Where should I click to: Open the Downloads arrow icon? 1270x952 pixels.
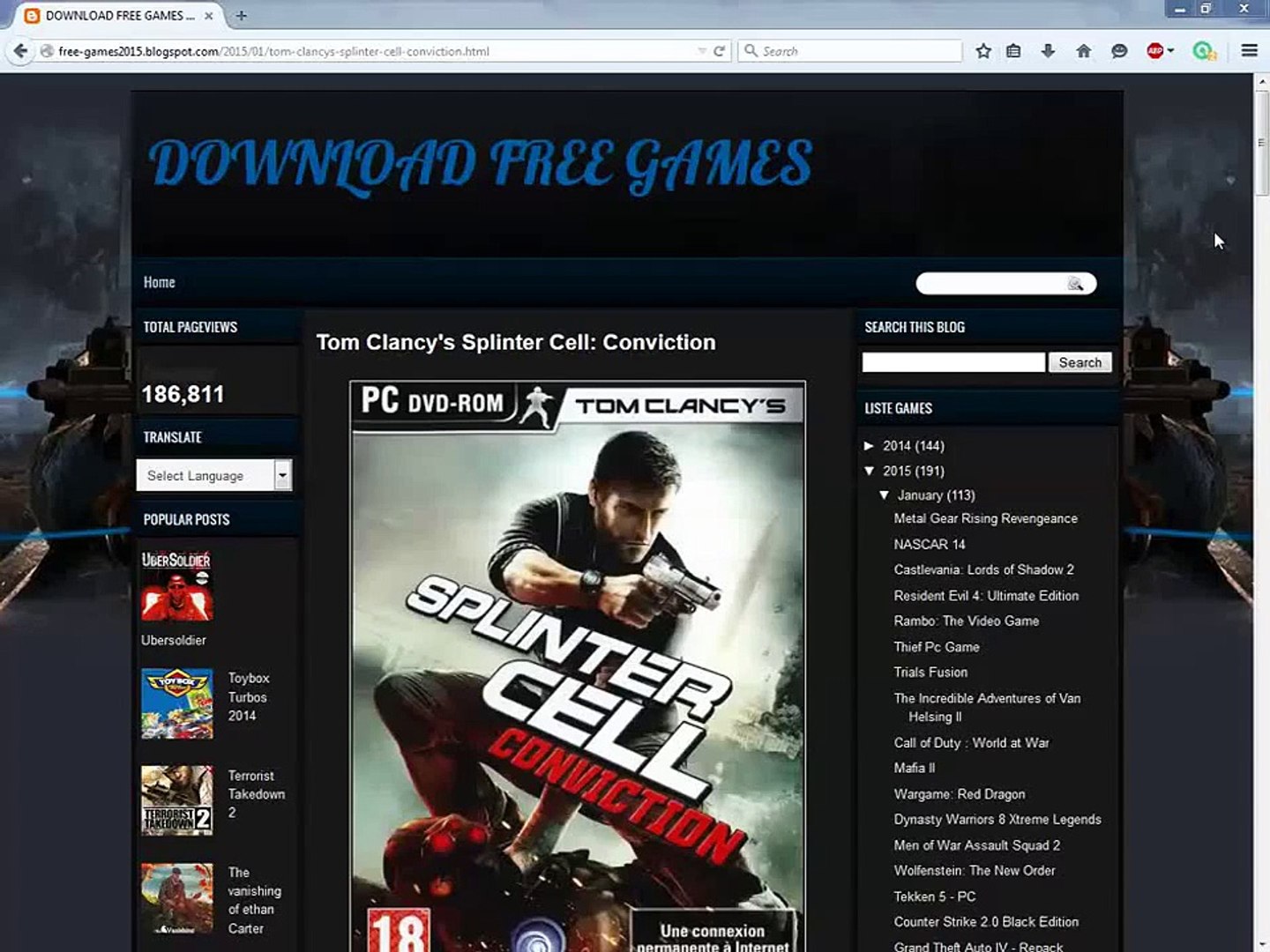coord(1048,51)
